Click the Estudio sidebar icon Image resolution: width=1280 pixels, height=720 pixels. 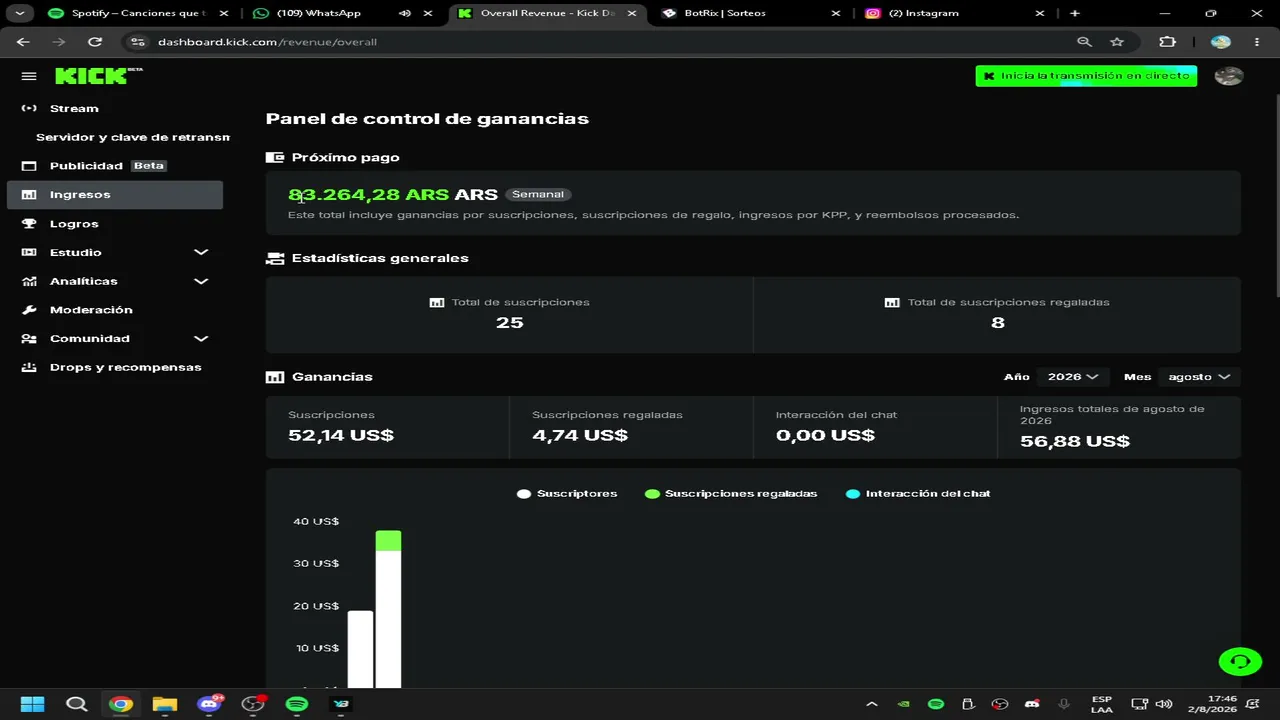pyautogui.click(x=29, y=252)
